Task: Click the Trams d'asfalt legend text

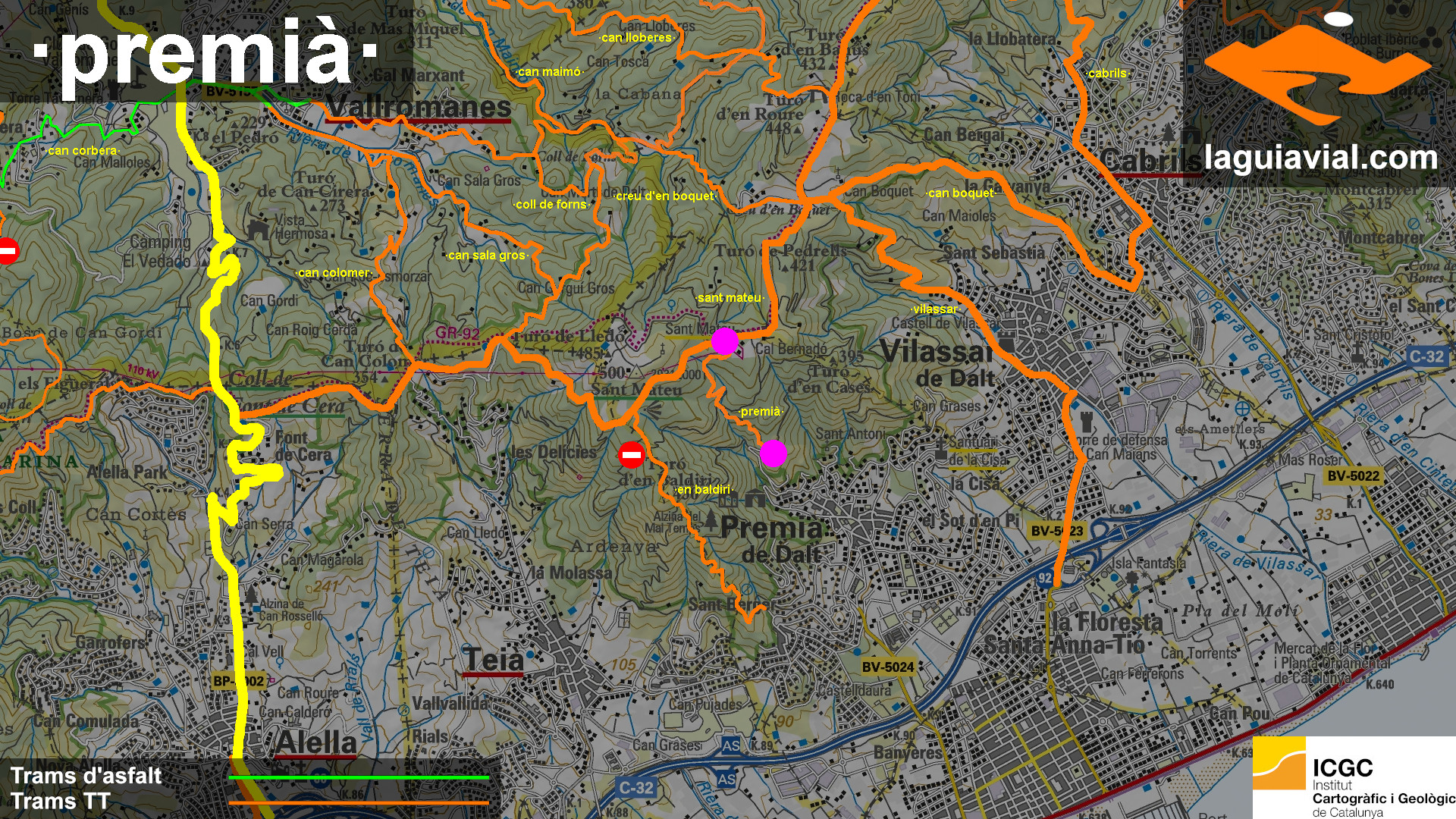Action: coord(86,776)
